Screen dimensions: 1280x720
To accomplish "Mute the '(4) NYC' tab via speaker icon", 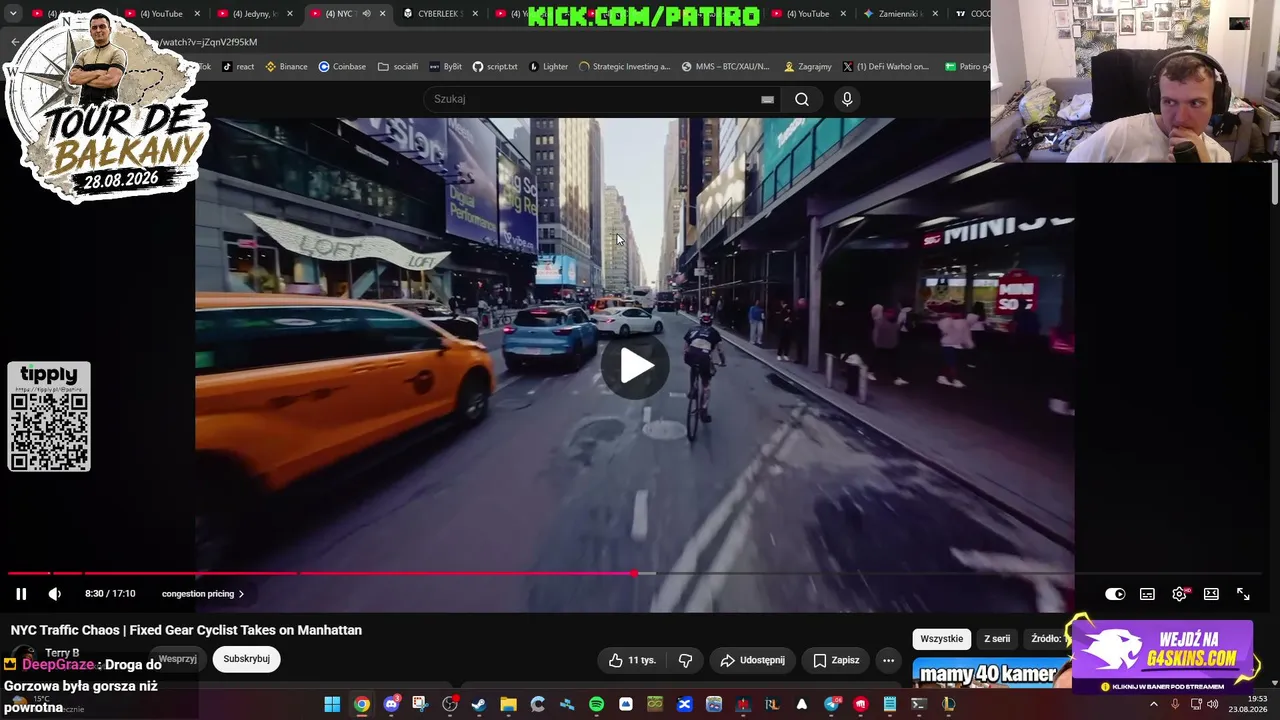I will [366, 14].
